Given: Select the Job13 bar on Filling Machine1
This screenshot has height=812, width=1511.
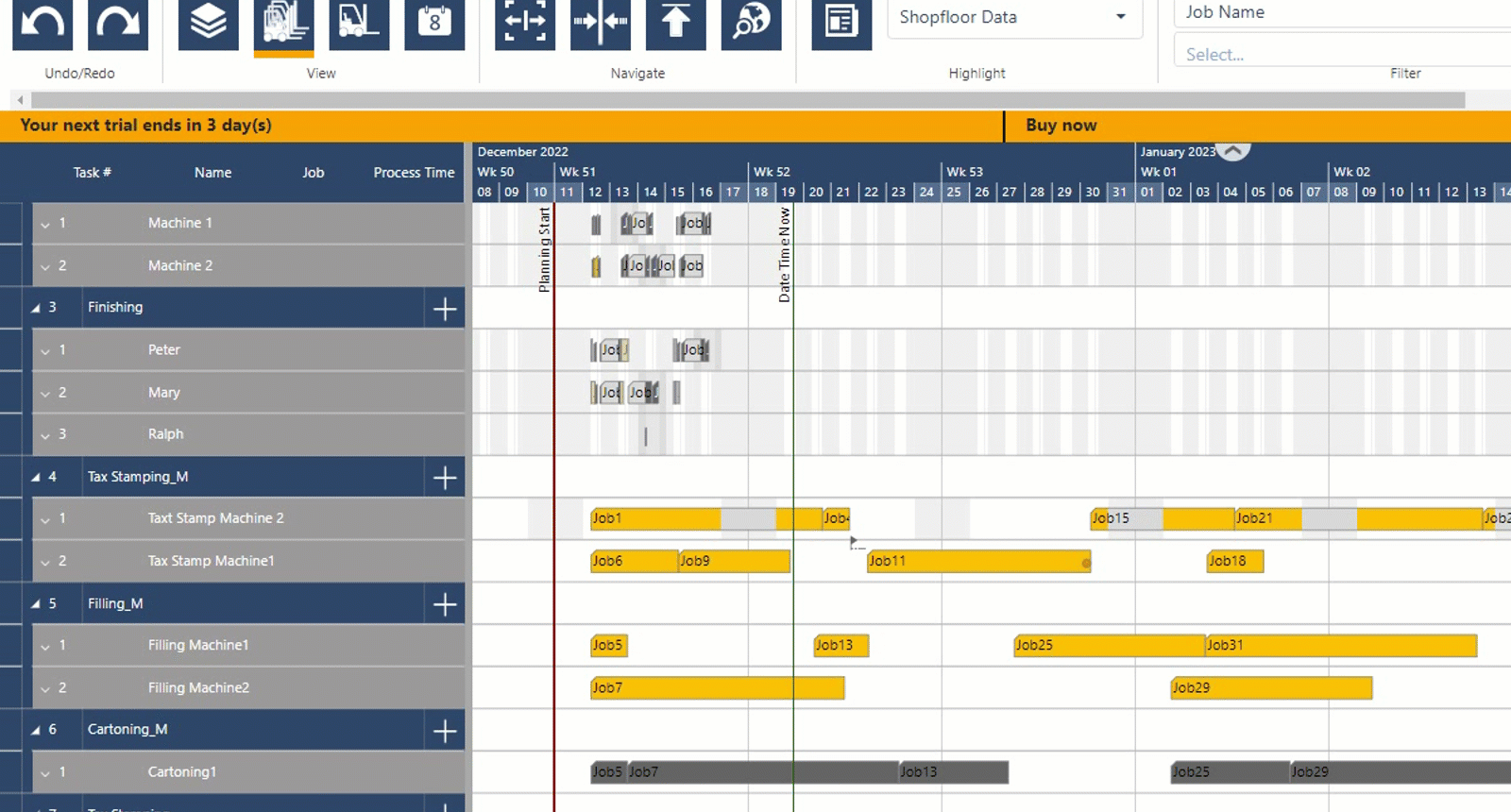Looking at the screenshot, I should 840,645.
